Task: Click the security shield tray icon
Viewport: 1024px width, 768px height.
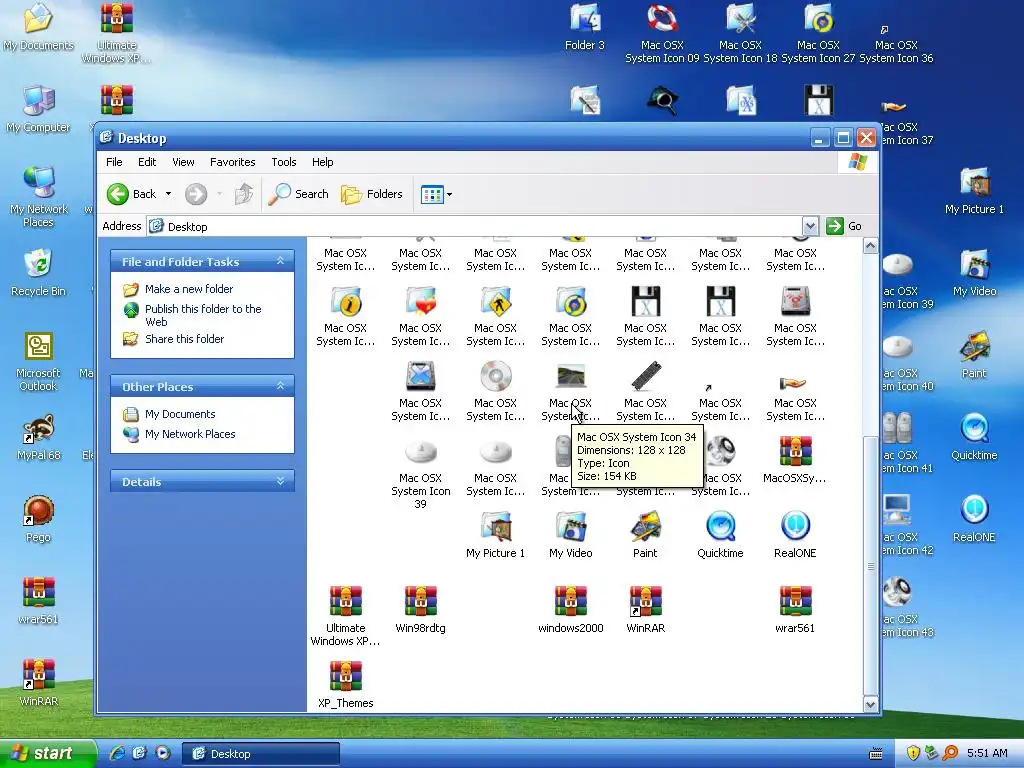Action: click(913, 753)
